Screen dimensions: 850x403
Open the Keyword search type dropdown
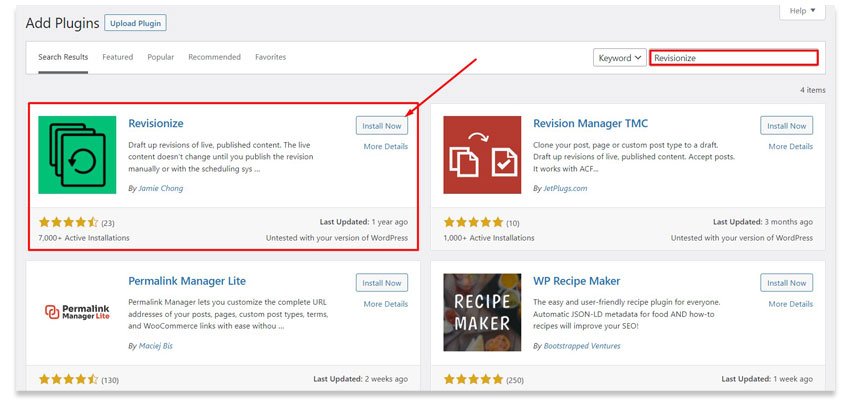(620, 57)
